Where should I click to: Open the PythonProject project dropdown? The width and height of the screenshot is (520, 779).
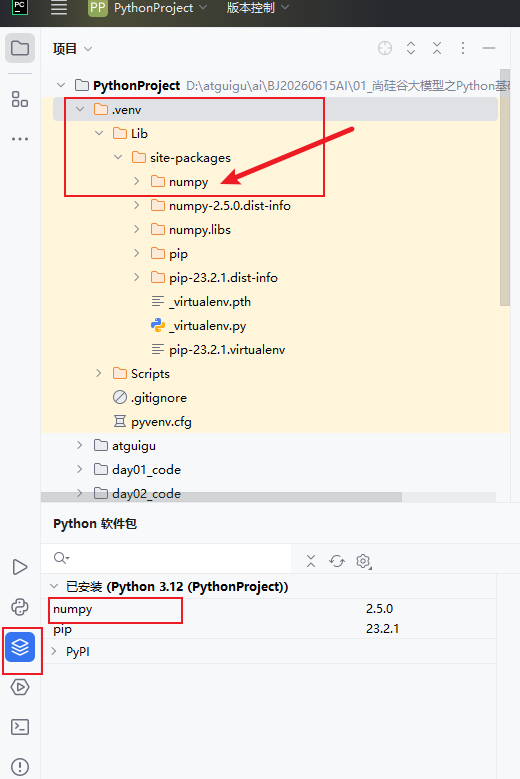148,8
